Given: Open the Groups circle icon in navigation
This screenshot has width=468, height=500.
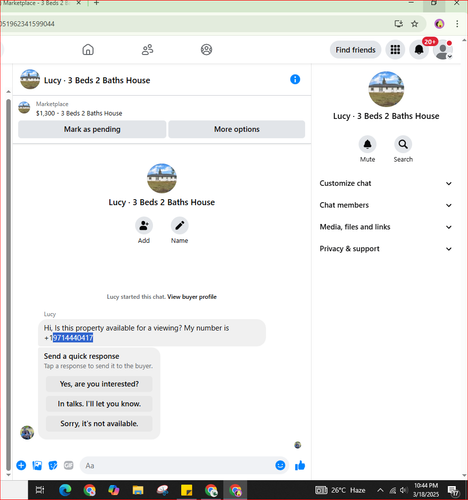Looking at the screenshot, I should [206, 50].
